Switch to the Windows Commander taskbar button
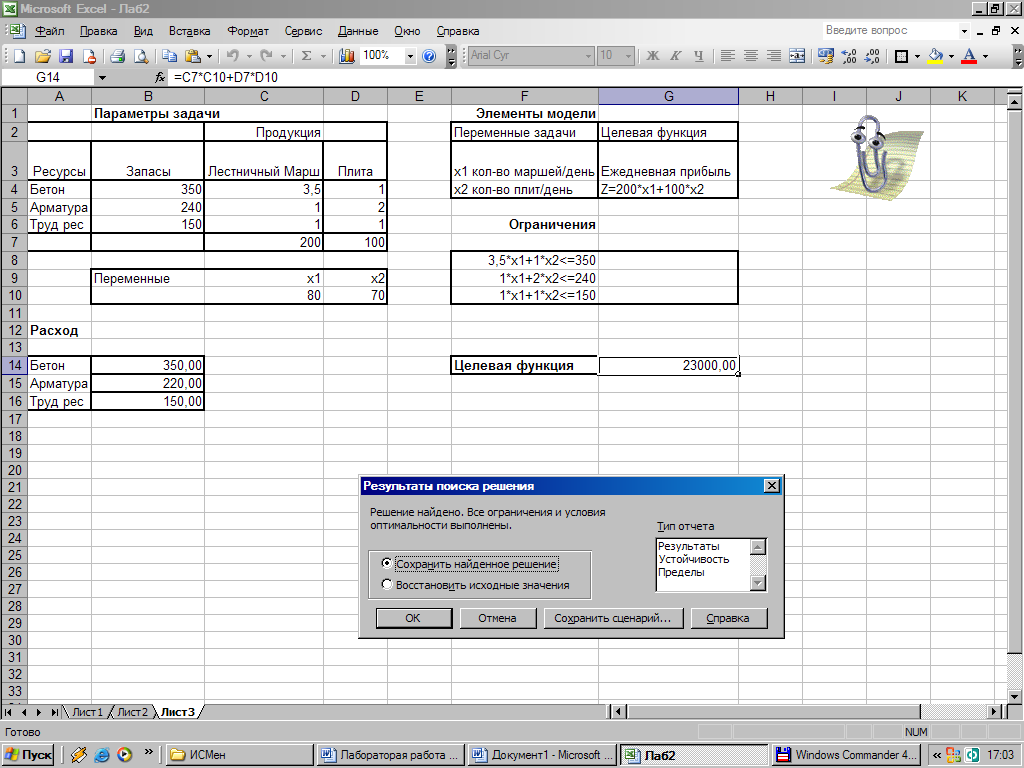Viewport: 1024px width, 768px height. [848, 755]
